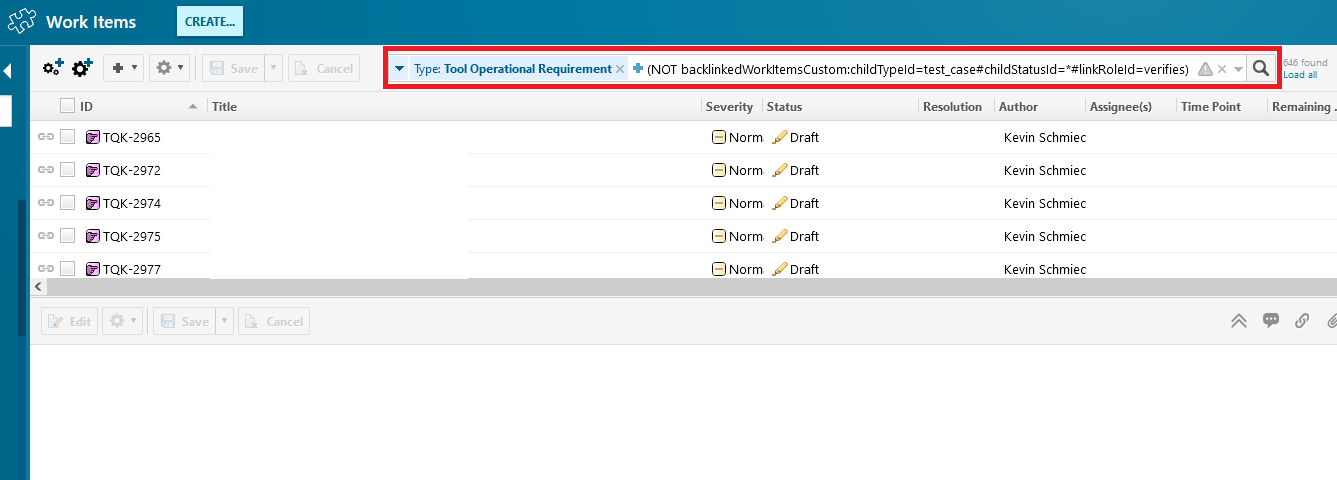Click the blue plus to add query element
The image size is (1337, 480).
pos(638,69)
